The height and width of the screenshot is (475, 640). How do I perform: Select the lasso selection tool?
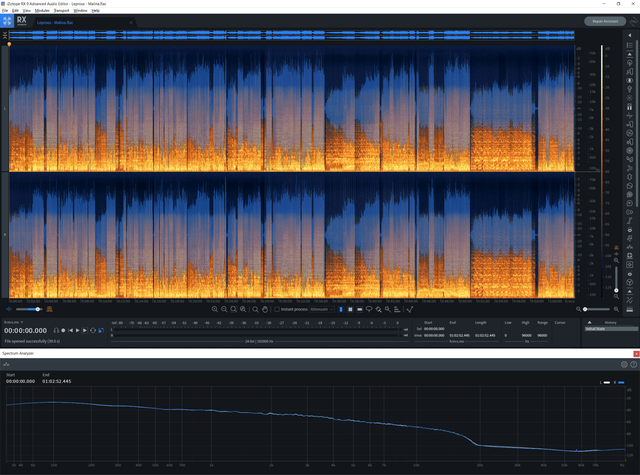pyautogui.click(x=369, y=309)
